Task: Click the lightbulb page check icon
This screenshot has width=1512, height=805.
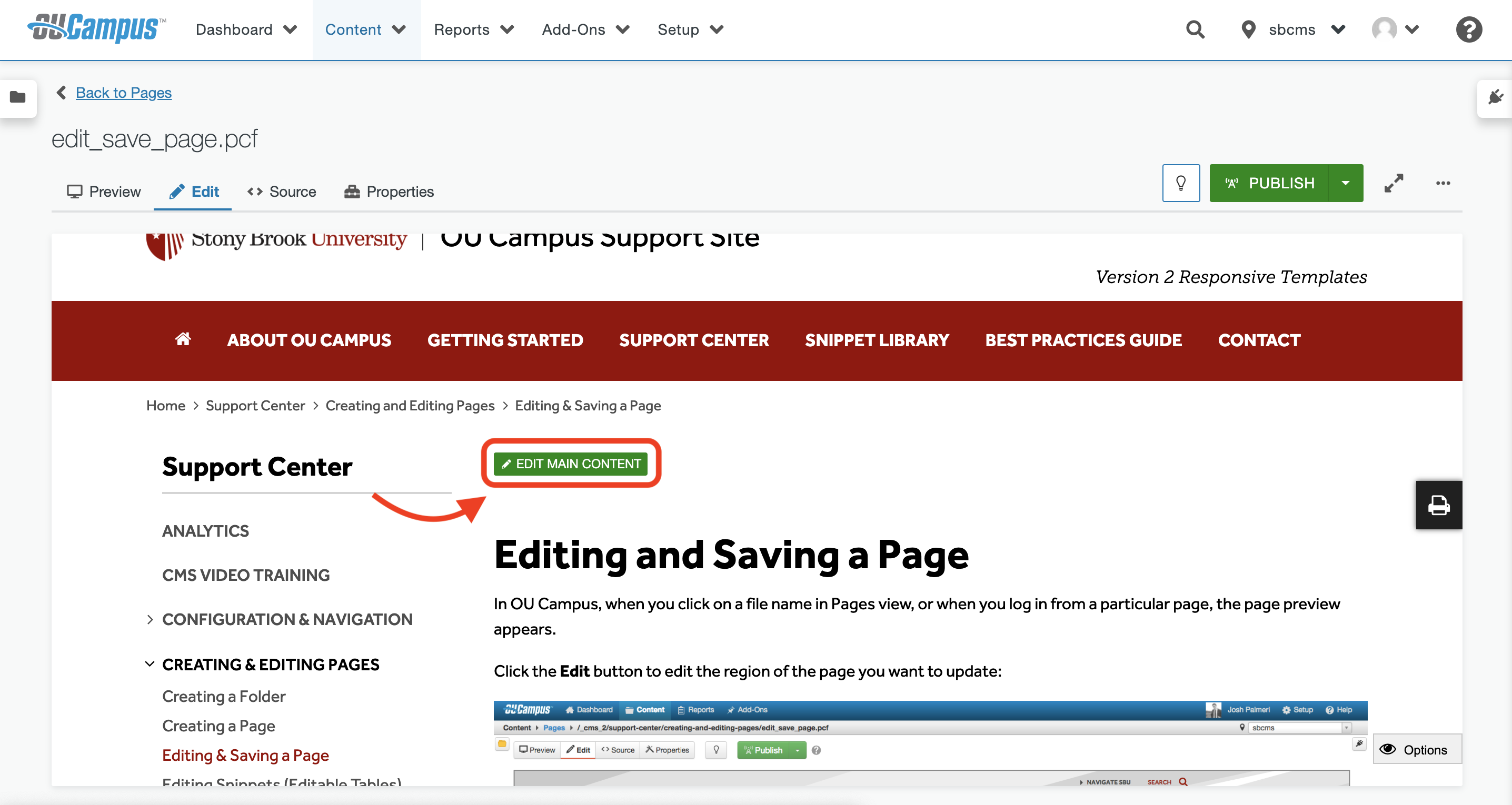Action: [x=1181, y=183]
